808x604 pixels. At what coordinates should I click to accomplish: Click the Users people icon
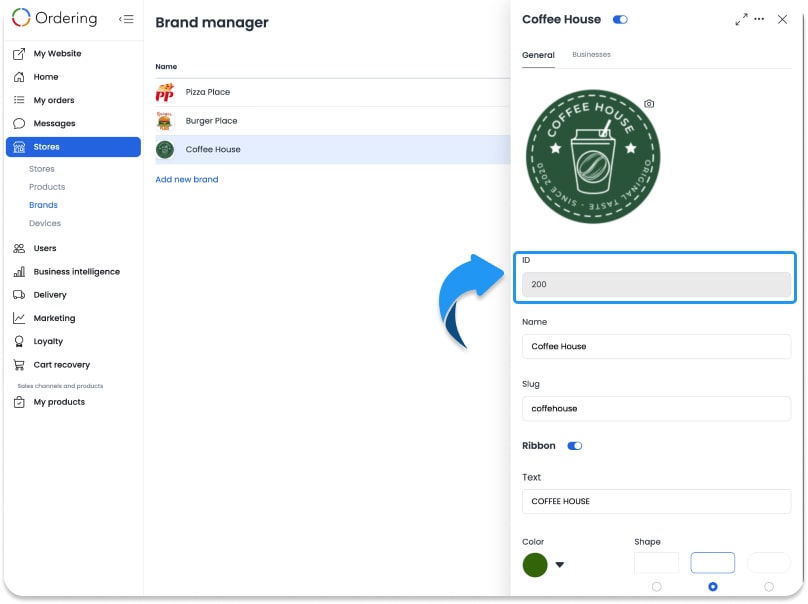[19, 248]
